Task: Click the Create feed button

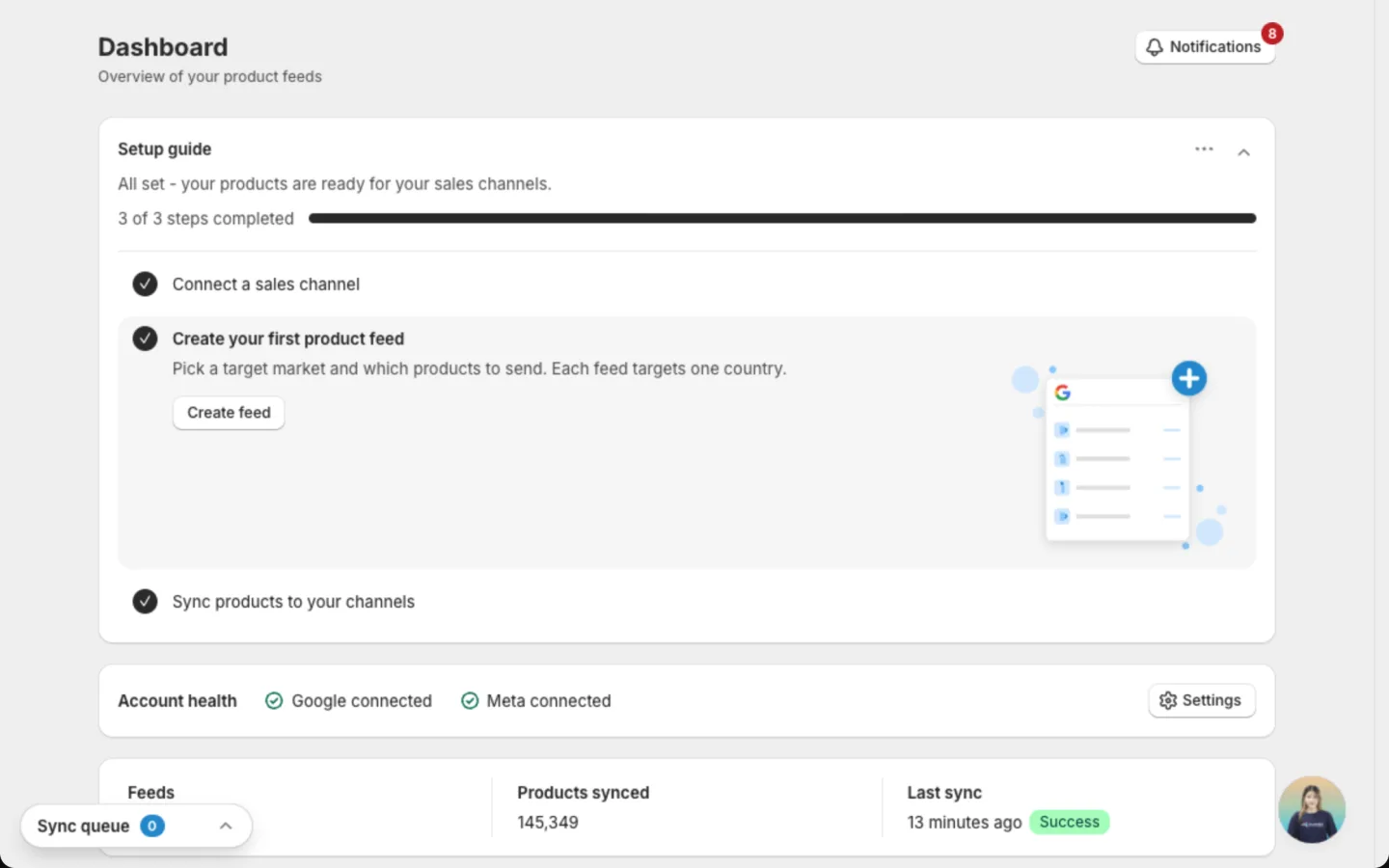Action: tap(229, 413)
